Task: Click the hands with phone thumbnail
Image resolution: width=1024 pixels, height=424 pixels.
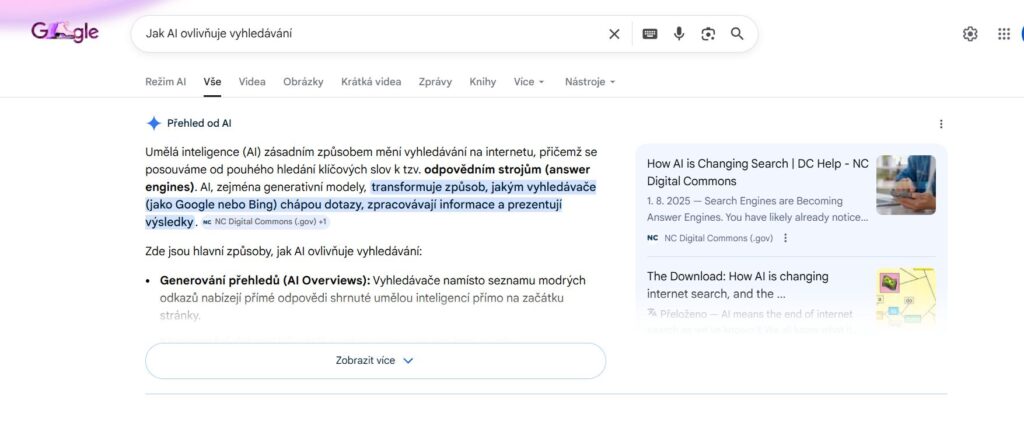Action: (x=906, y=185)
